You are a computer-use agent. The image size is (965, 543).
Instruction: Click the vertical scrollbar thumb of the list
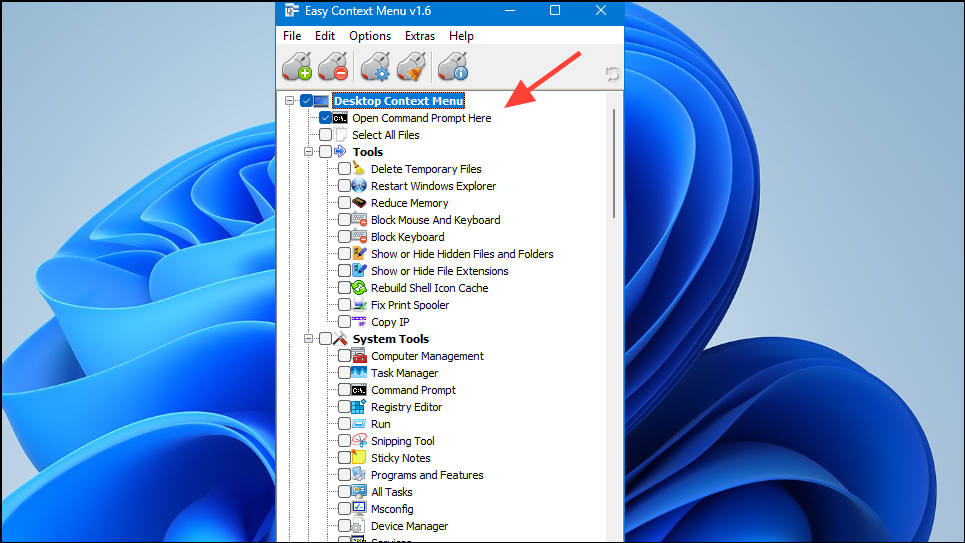click(x=614, y=163)
